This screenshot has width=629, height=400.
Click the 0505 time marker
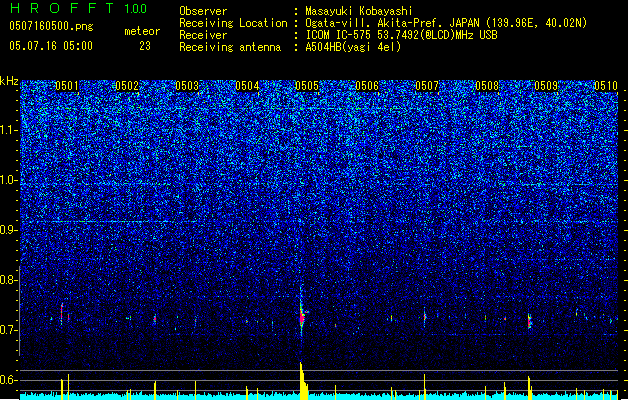tap(307, 86)
